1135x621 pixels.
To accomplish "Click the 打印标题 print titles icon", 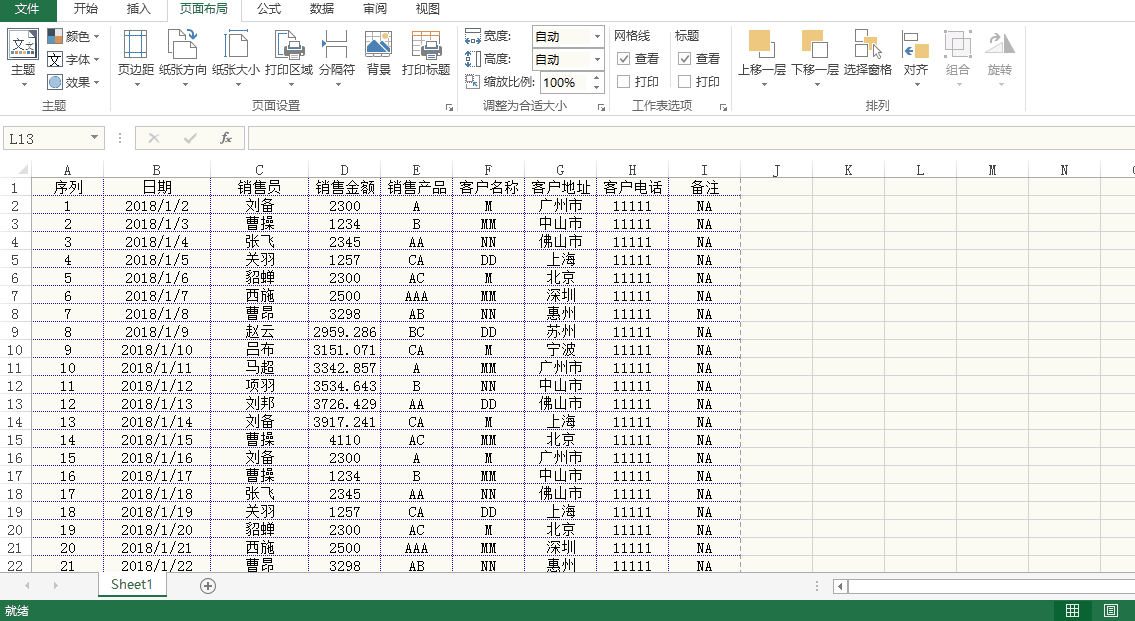I will (426, 44).
